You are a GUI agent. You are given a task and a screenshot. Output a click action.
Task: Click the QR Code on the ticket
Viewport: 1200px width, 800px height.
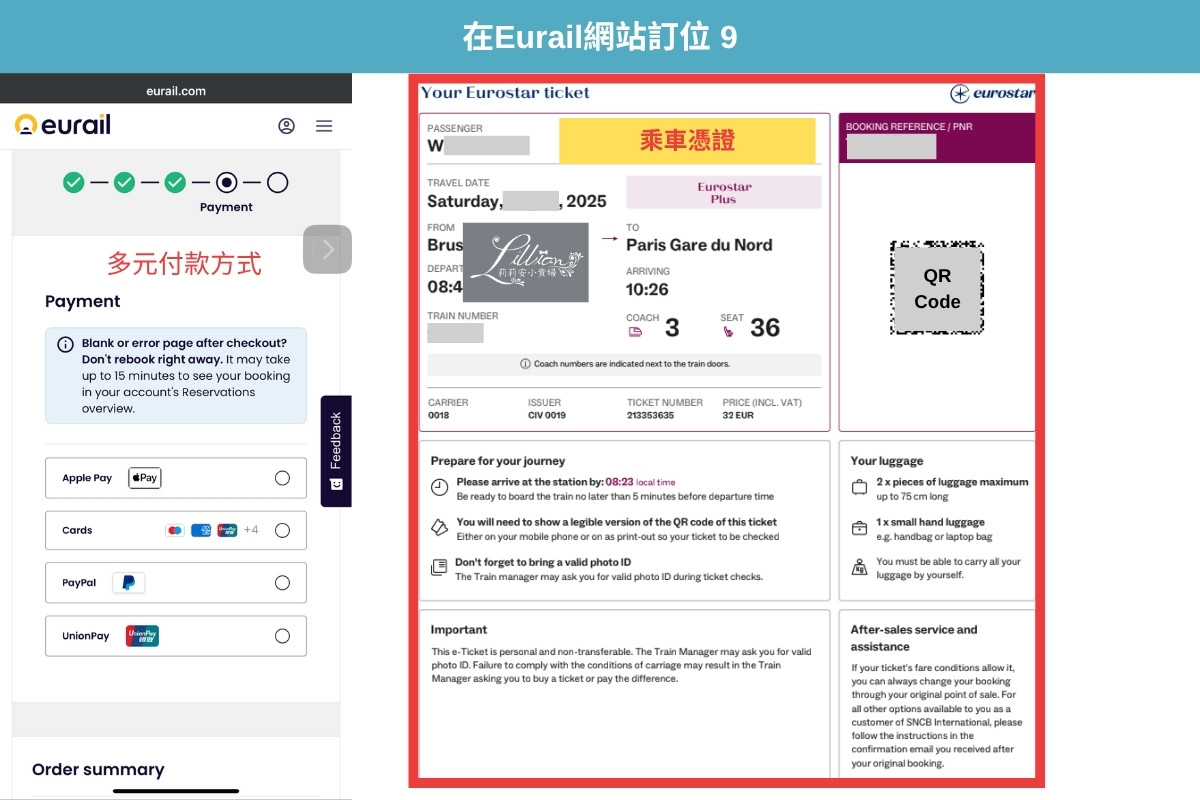point(937,288)
